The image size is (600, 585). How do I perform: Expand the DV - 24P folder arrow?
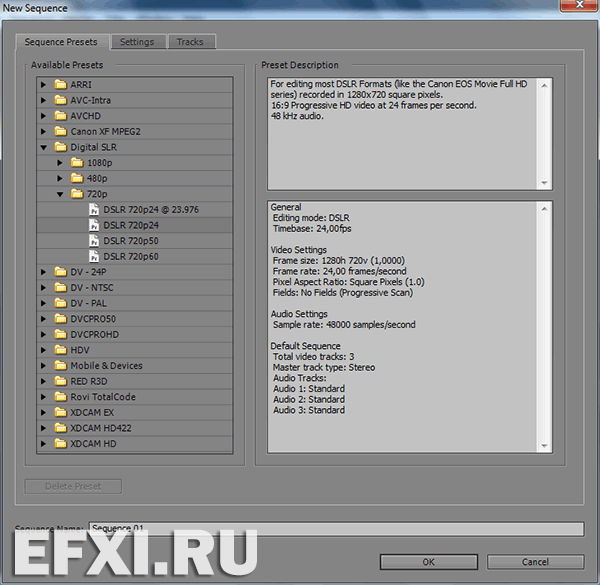tap(43, 272)
